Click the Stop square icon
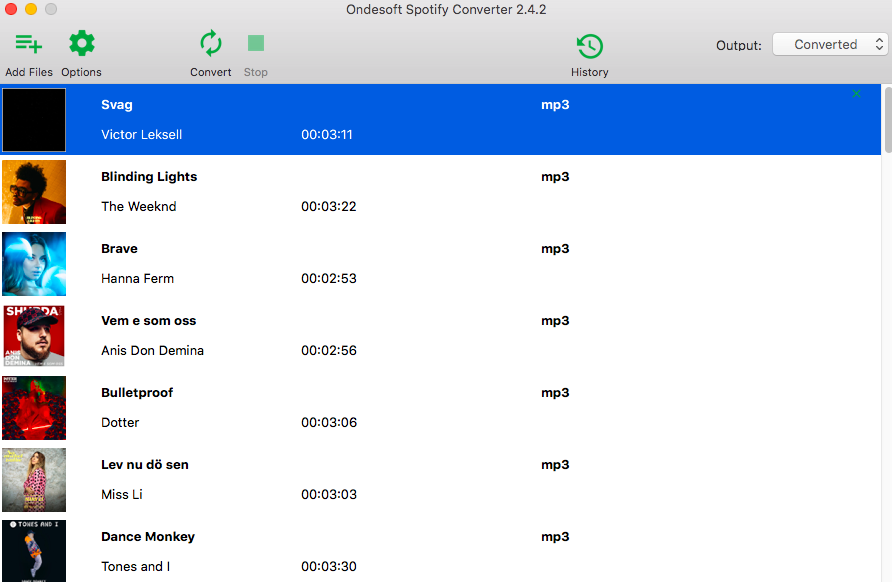892x582 pixels. pyautogui.click(x=255, y=43)
